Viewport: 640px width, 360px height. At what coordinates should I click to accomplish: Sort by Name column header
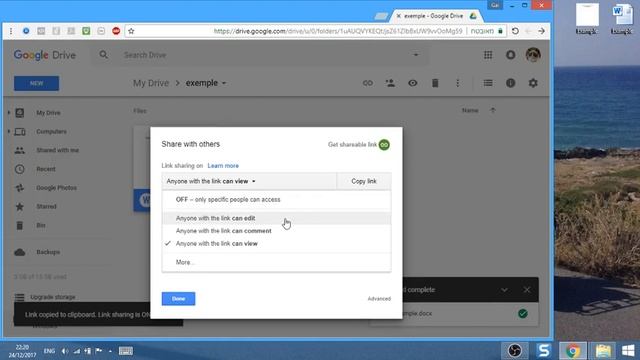[x=470, y=110]
